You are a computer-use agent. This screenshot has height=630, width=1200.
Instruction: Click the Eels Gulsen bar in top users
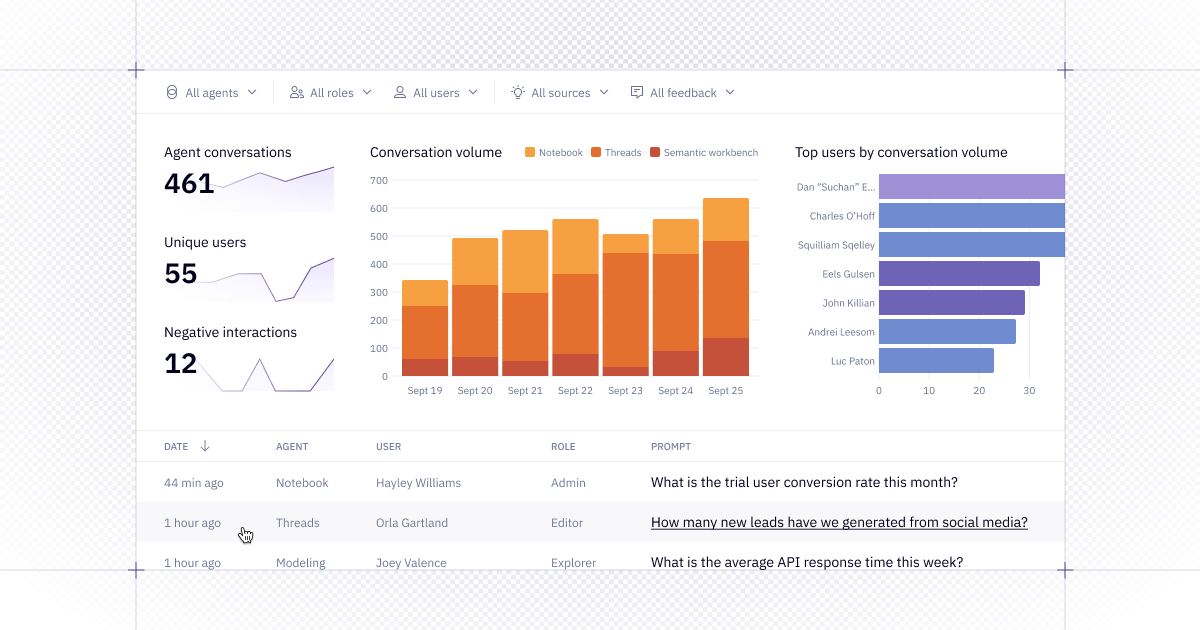pos(959,274)
